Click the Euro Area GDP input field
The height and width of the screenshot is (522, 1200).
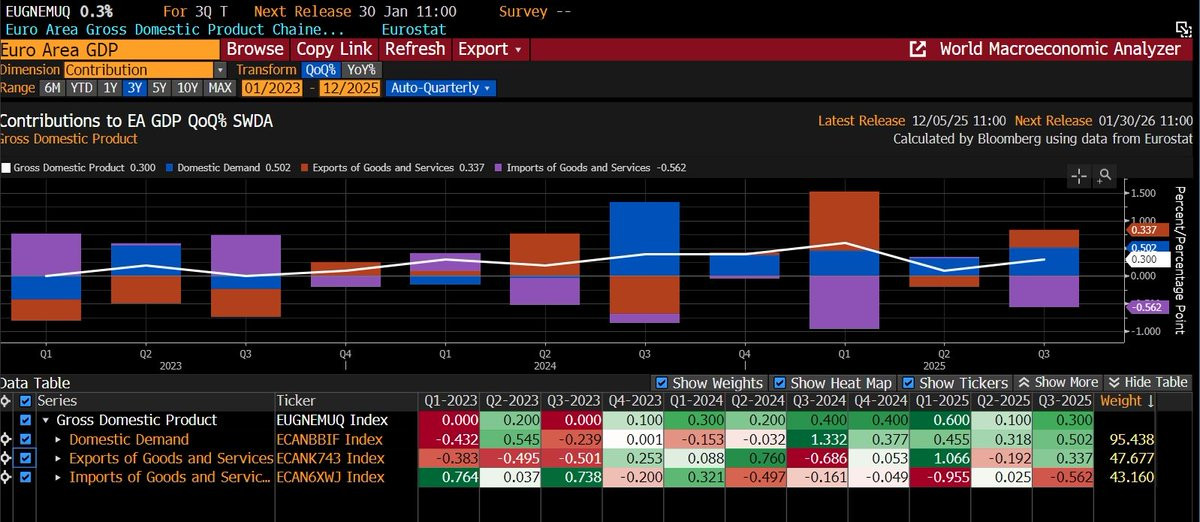(109, 48)
